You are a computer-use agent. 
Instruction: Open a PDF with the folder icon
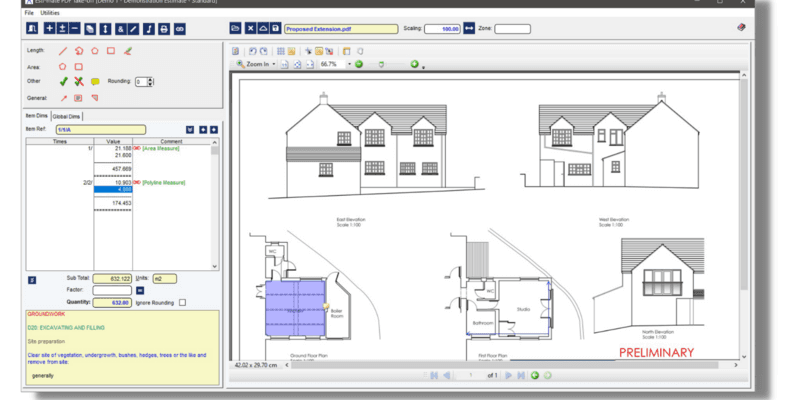click(x=235, y=29)
